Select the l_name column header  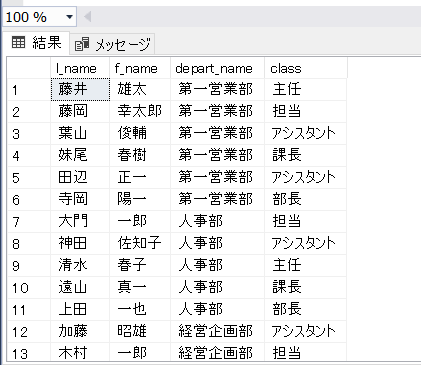tap(80, 68)
